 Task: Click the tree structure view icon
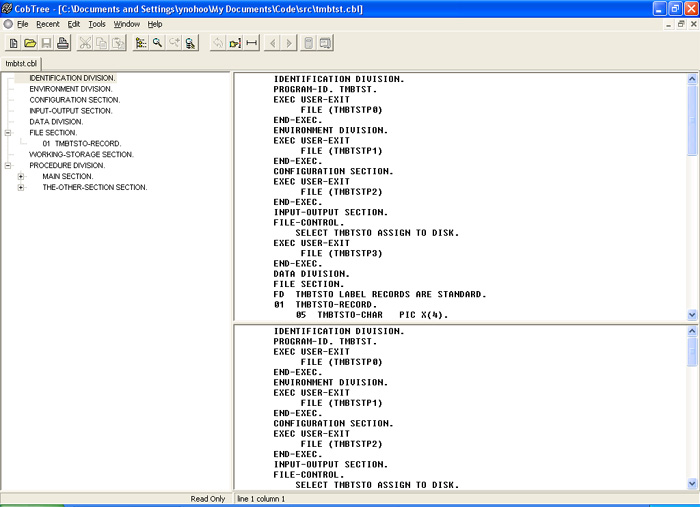point(141,43)
